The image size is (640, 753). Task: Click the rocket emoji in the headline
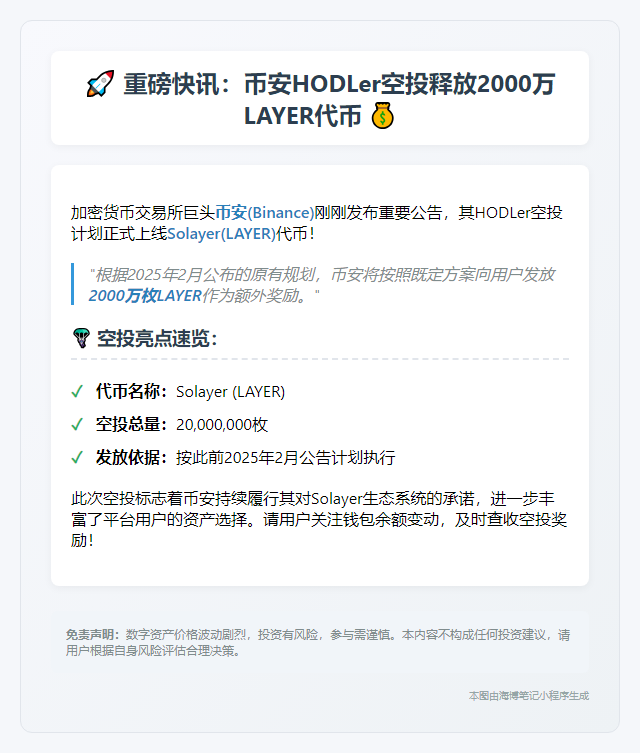coord(100,84)
